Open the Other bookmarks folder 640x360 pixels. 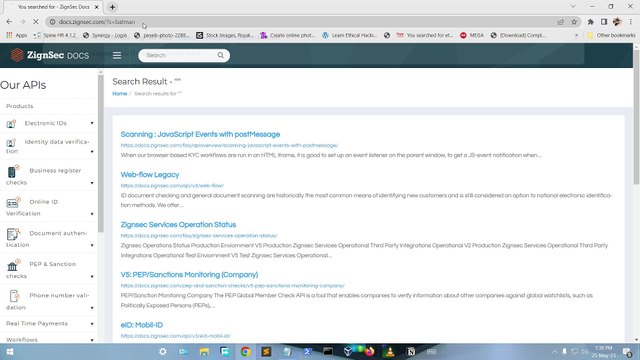(611, 36)
